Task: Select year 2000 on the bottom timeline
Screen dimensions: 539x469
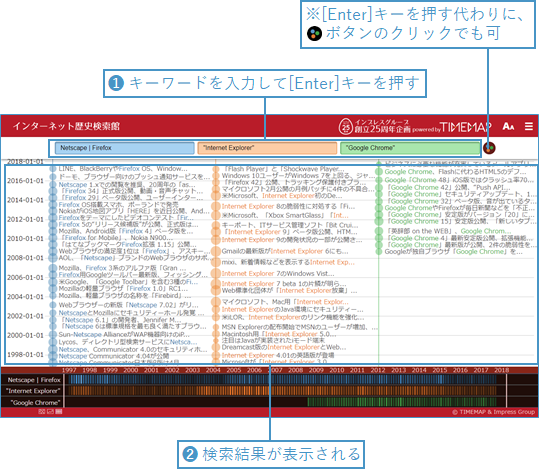Action: pos(131,370)
